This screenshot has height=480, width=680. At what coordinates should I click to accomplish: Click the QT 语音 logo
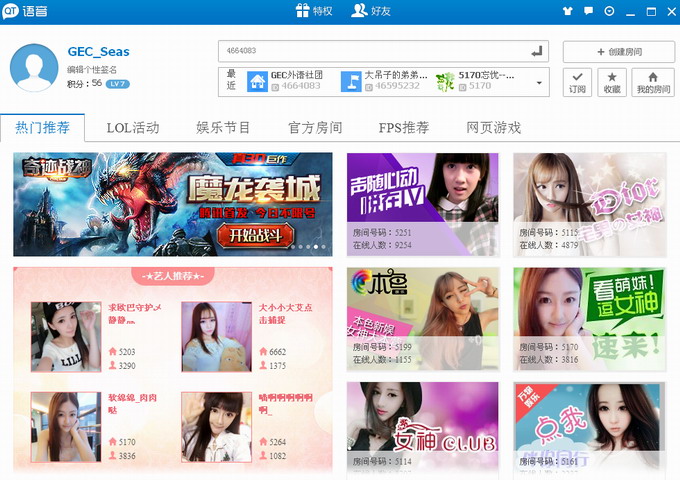[25, 11]
